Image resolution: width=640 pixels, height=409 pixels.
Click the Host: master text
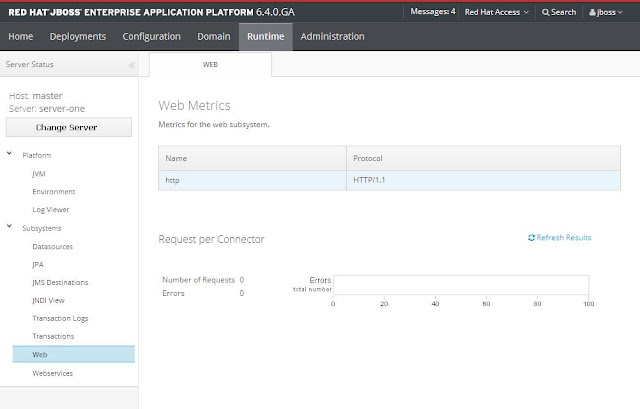tap(36, 96)
